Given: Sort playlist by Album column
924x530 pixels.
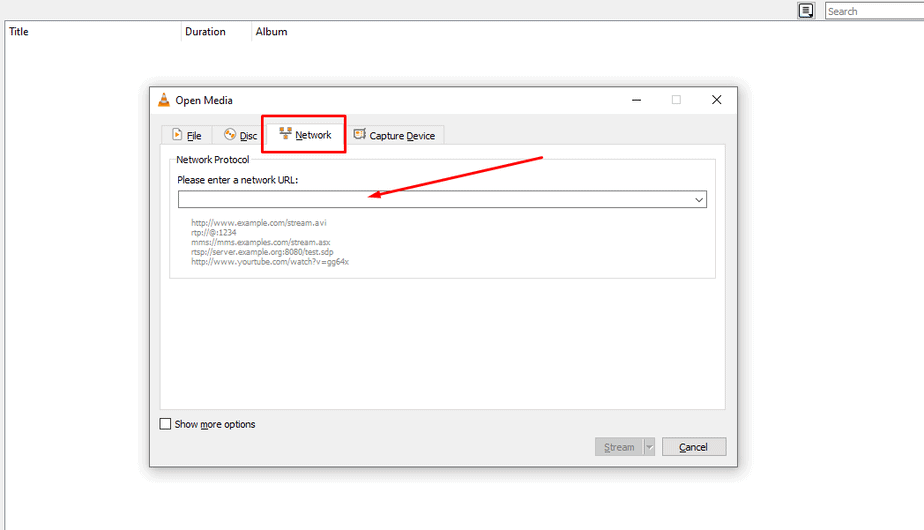Looking at the screenshot, I should tap(272, 32).
